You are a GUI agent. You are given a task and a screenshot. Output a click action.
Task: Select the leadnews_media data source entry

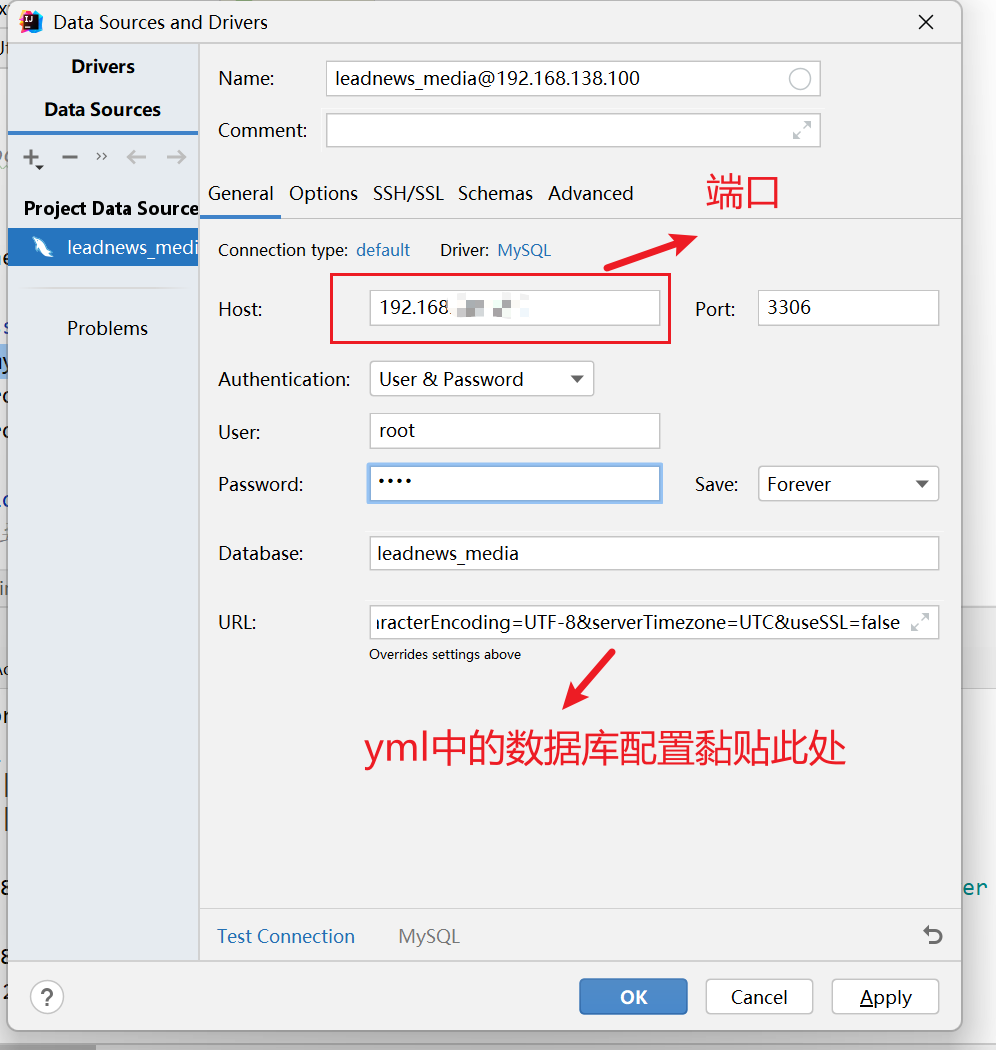[x=103, y=247]
